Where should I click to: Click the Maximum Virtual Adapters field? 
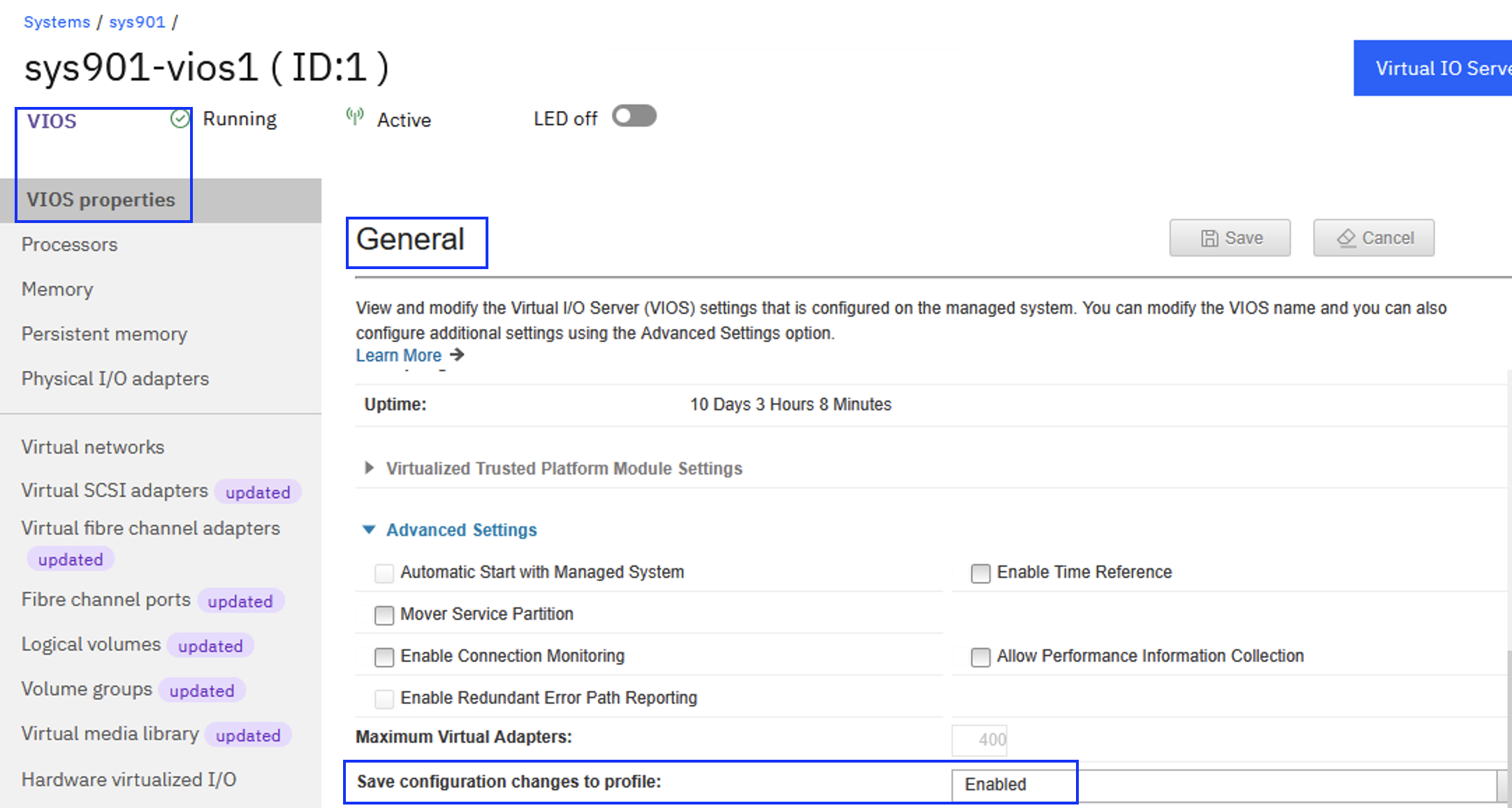[980, 740]
